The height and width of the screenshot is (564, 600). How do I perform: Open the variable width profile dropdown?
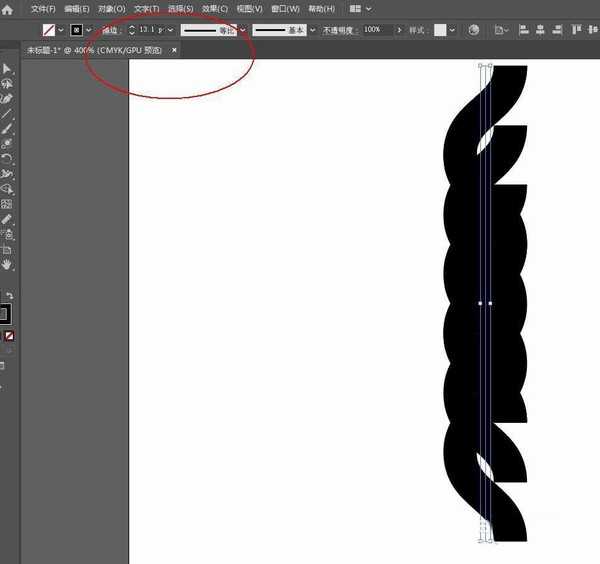[243, 30]
